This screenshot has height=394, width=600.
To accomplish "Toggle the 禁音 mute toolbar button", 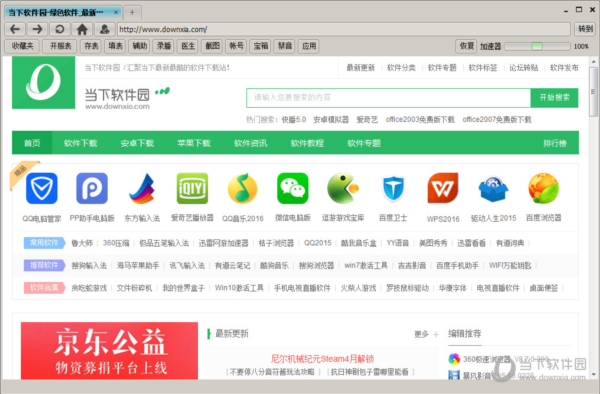I will coord(285,46).
